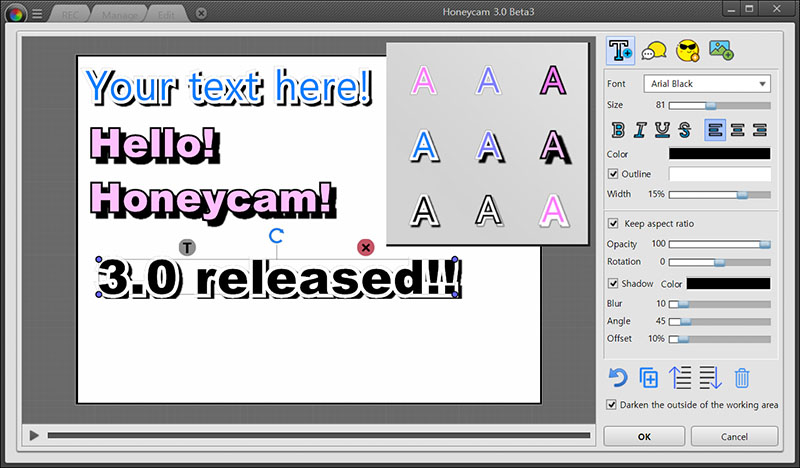
Task: Toggle Bold formatting
Action: 618,130
